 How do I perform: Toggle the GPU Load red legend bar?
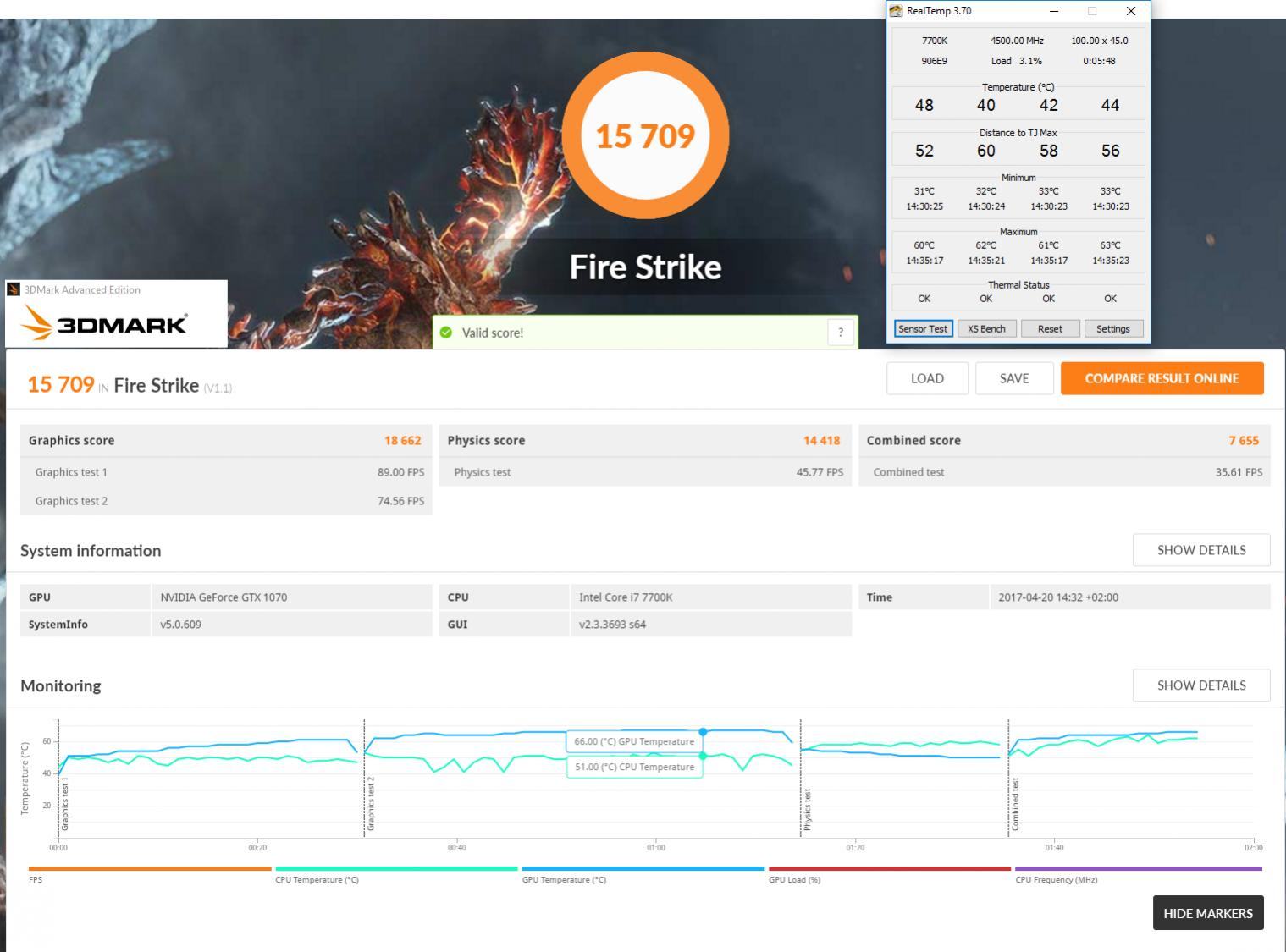(890, 868)
